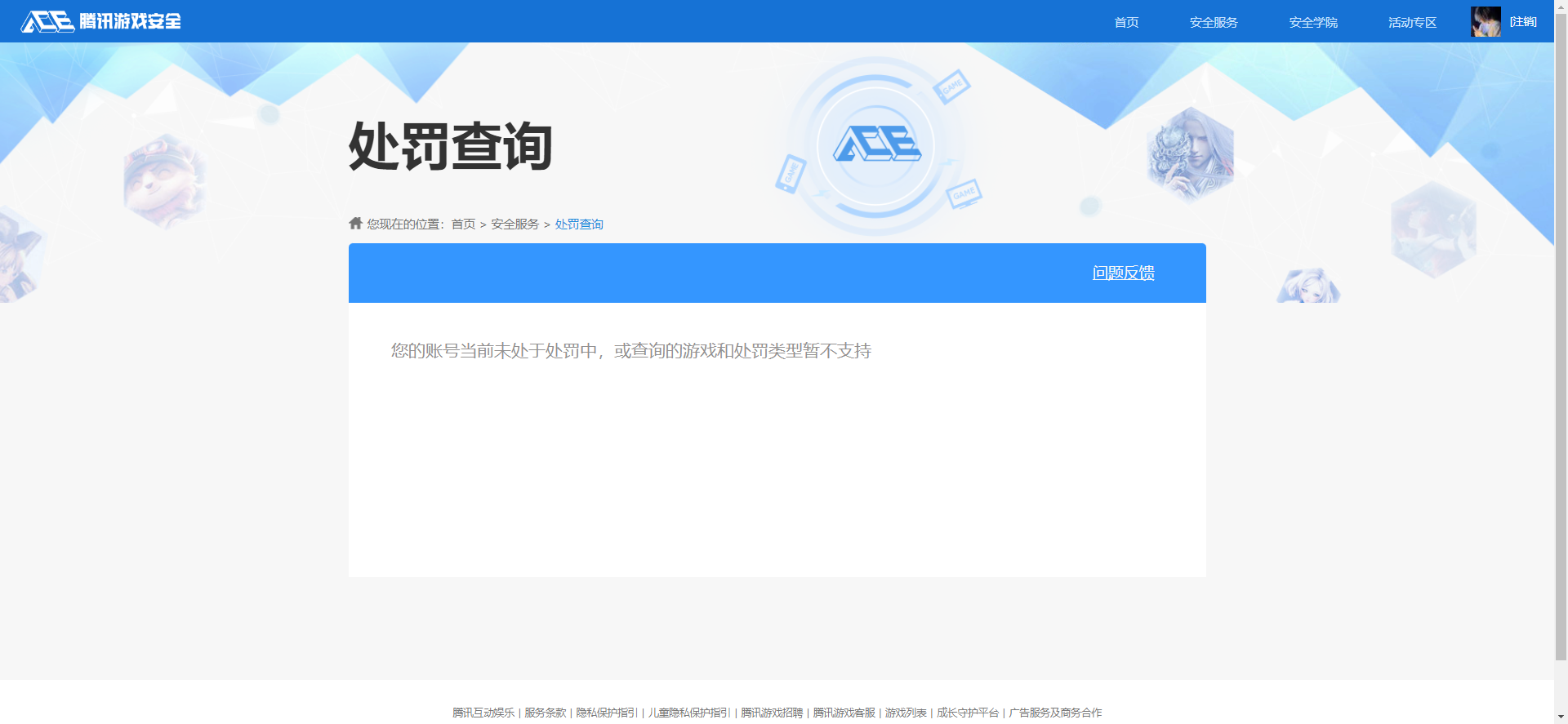
Task: Open 腾讯游戏客服 footer link
Action: 844,713
